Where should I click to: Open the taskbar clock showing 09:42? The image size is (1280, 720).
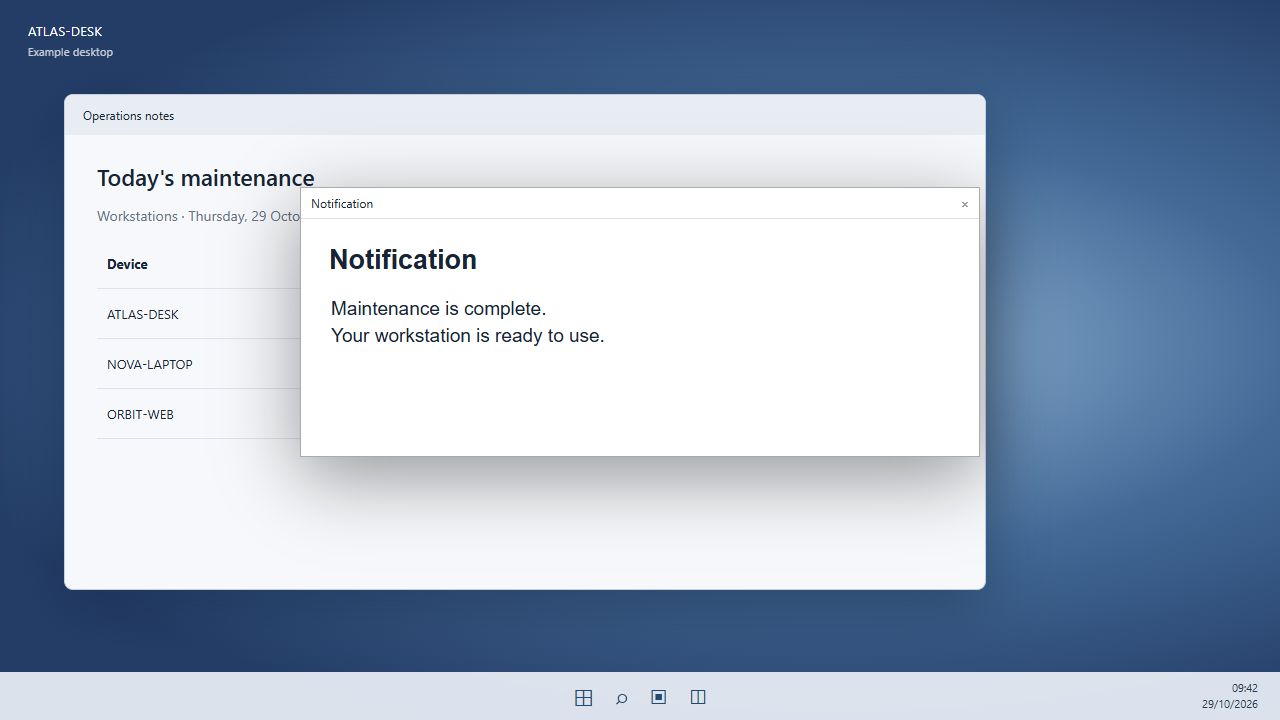(1244, 688)
